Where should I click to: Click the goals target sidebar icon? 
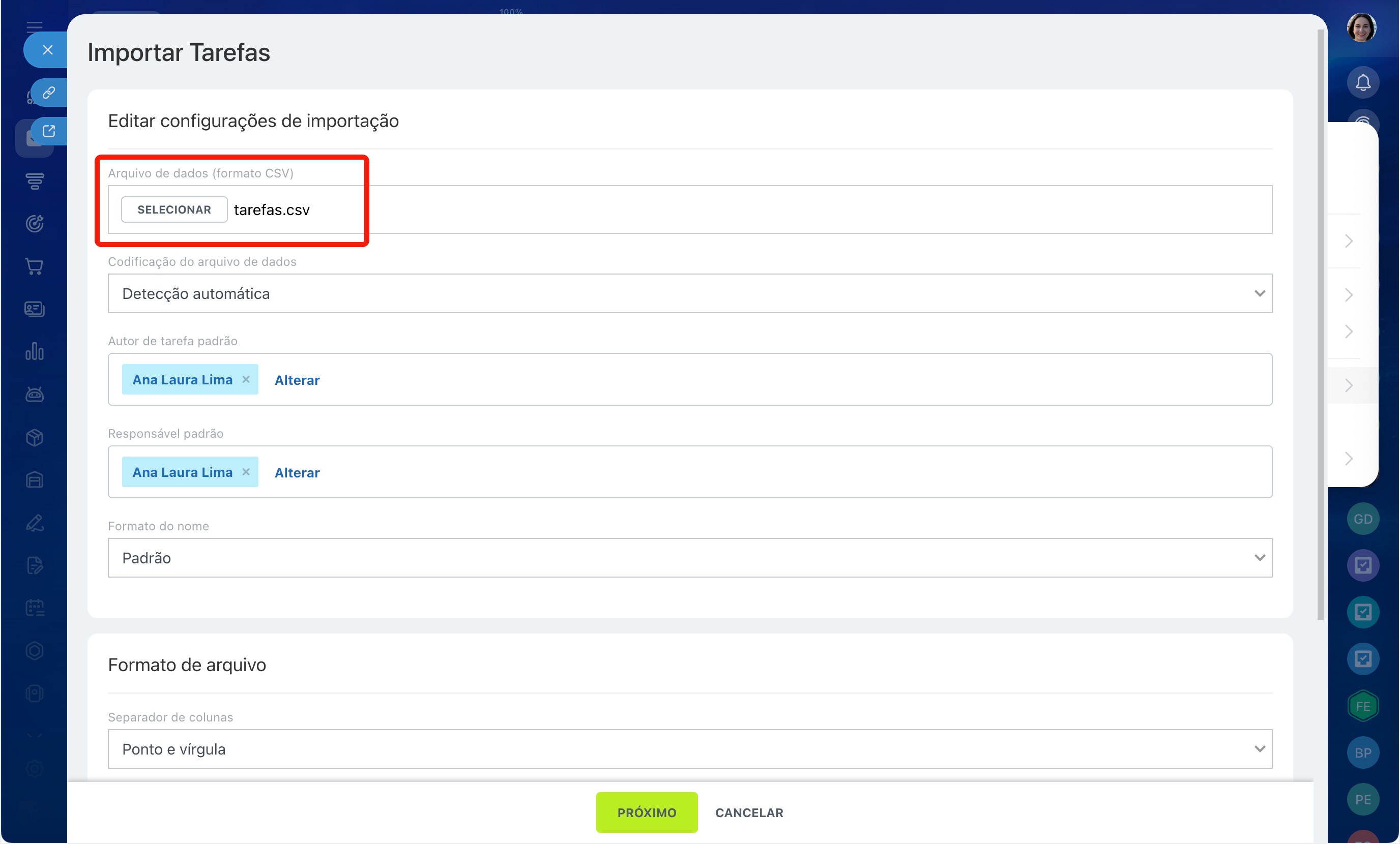(35, 224)
